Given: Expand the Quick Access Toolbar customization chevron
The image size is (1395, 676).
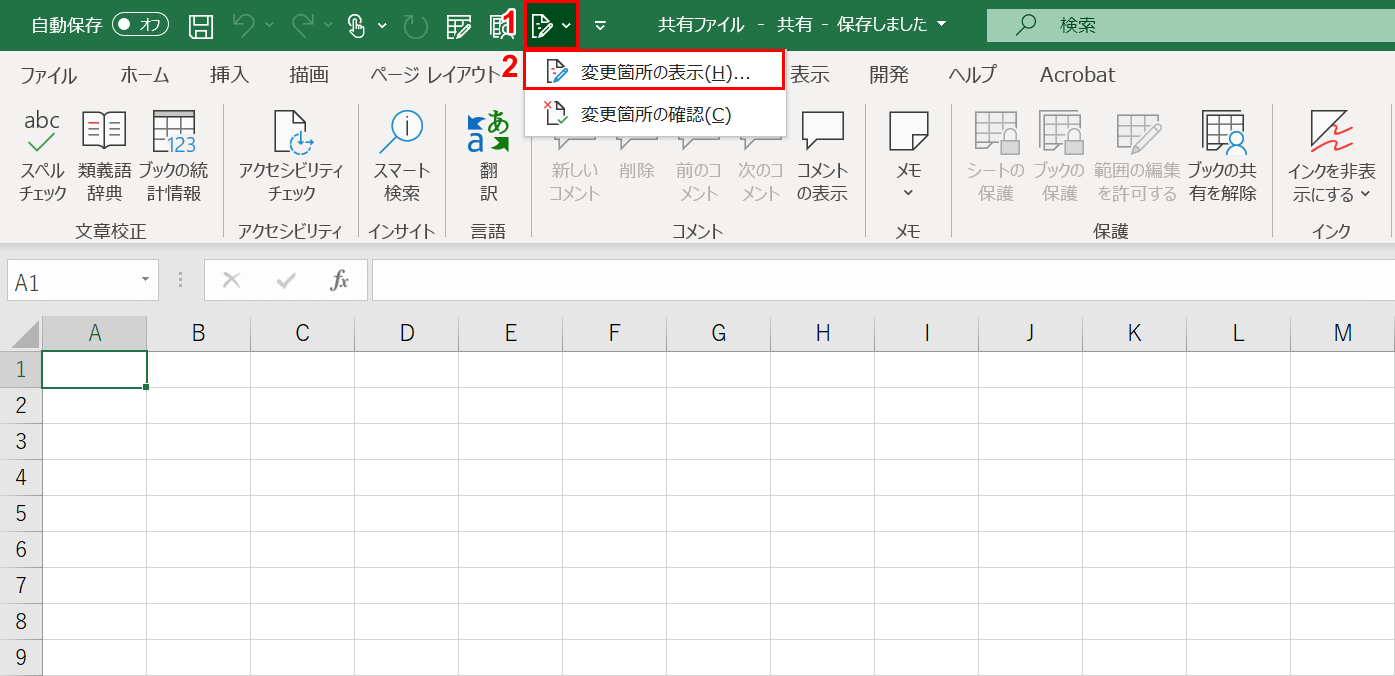Looking at the screenshot, I should point(599,25).
